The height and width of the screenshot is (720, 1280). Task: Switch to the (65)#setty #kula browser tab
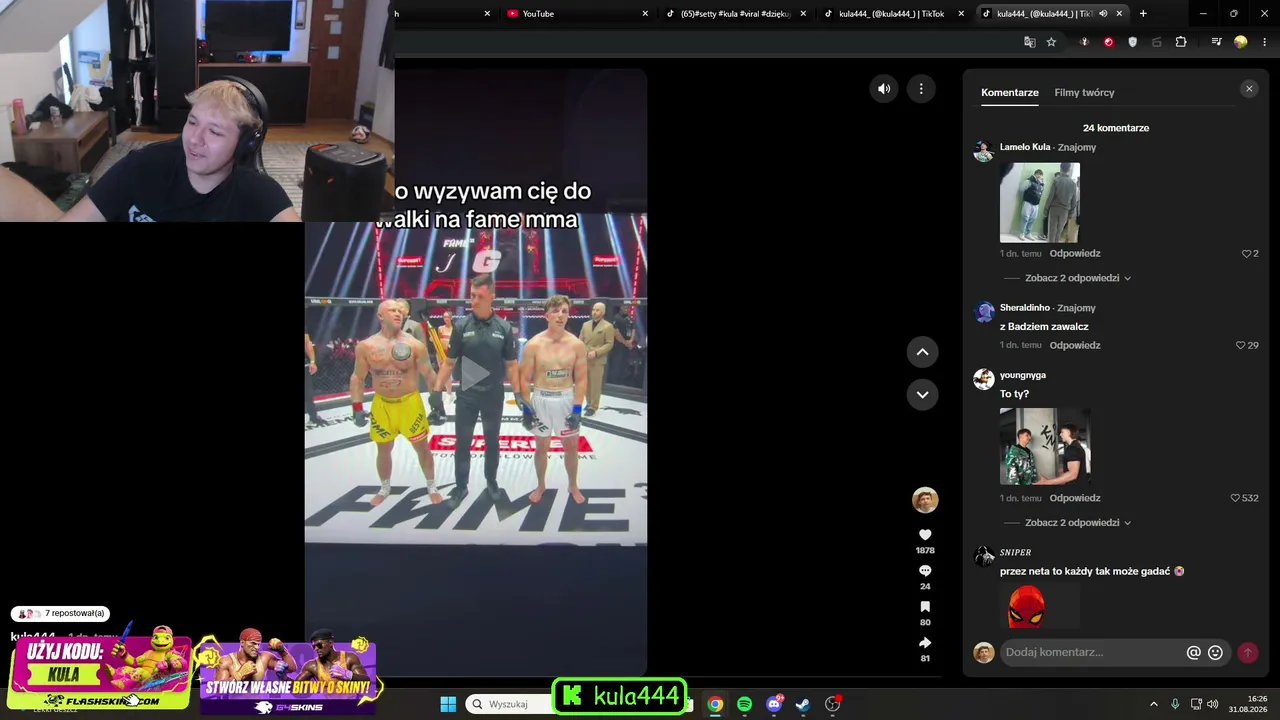735,14
